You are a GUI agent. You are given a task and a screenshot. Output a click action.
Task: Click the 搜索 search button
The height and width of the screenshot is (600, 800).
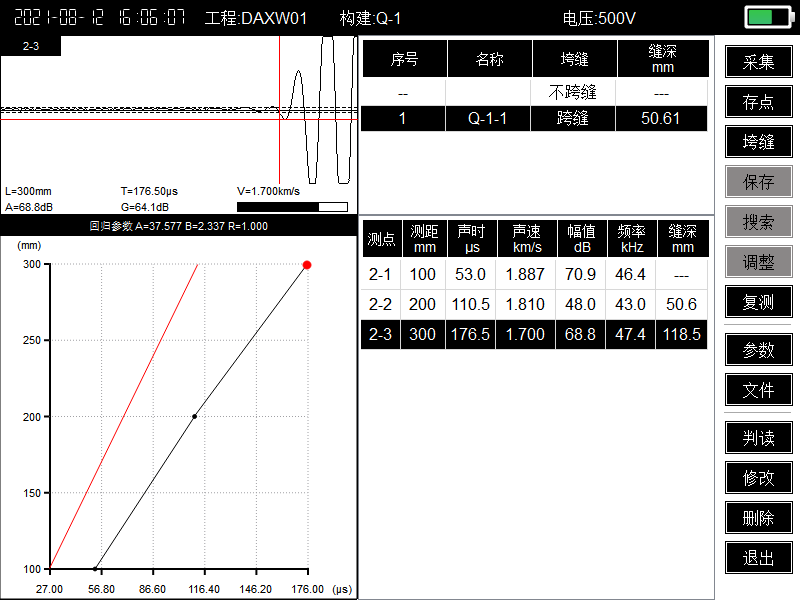click(x=758, y=221)
